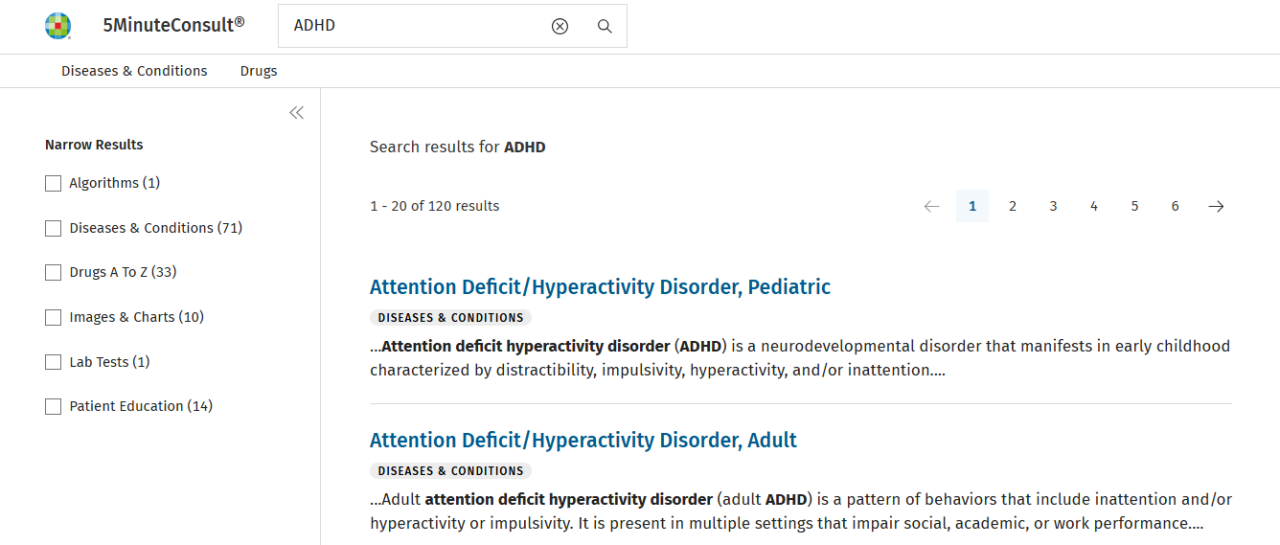Open Attention Deficit/Hyperactivity Disorder, Pediatric result
This screenshot has width=1280, height=545.
pos(600,287)
